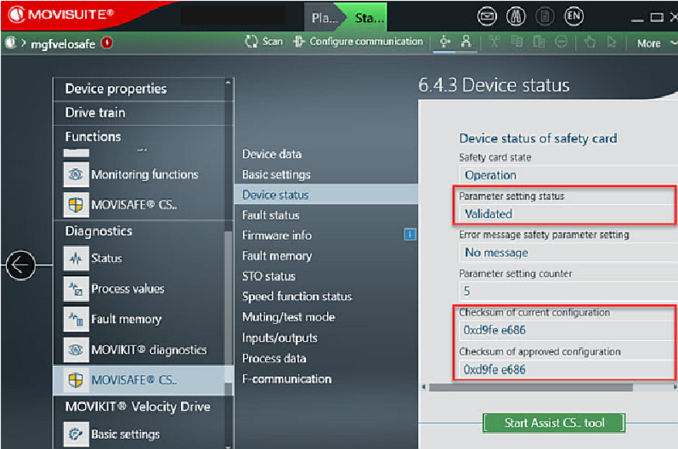Click Configure communication in toolbar
The height and width of the screenshot is (449, 678).
(357, 42)
